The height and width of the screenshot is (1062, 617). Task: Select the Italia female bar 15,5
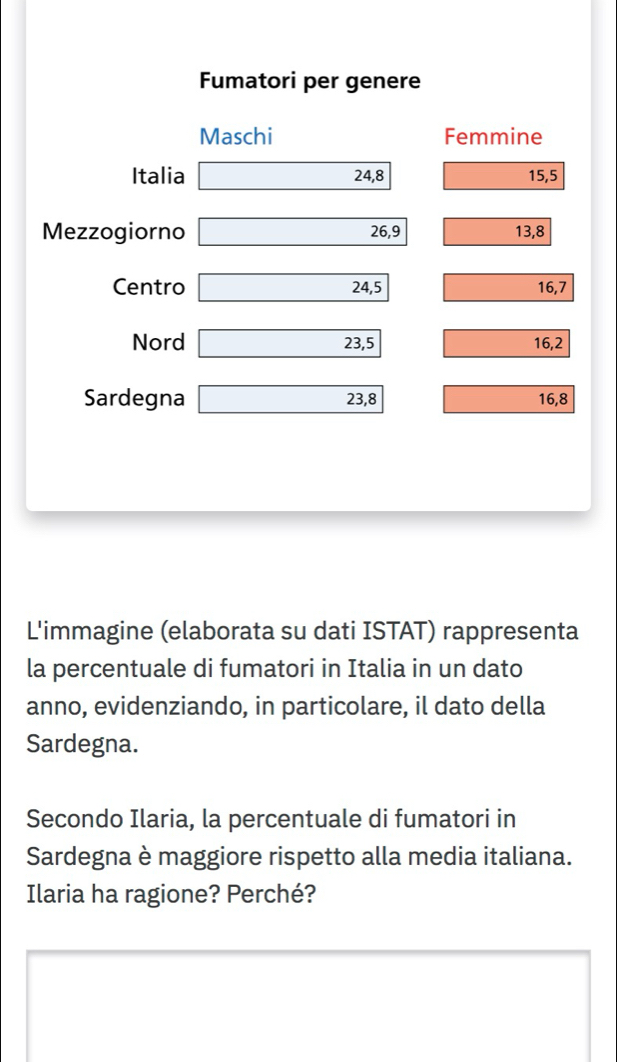tap(505, 176)
